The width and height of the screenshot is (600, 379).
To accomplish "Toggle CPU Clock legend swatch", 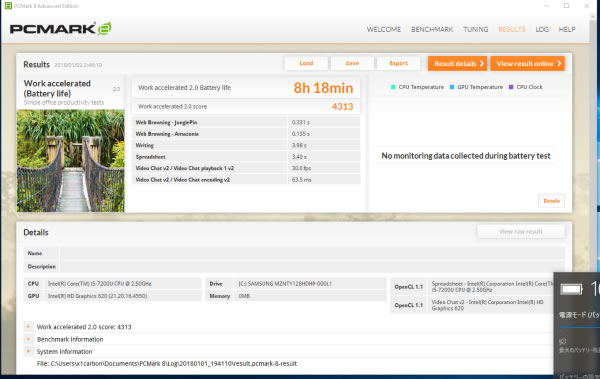I will (510, 87).
